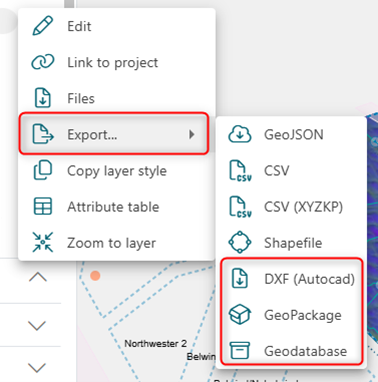
Task: Open Attribute table from menu
Action: [x=117, y=207]
